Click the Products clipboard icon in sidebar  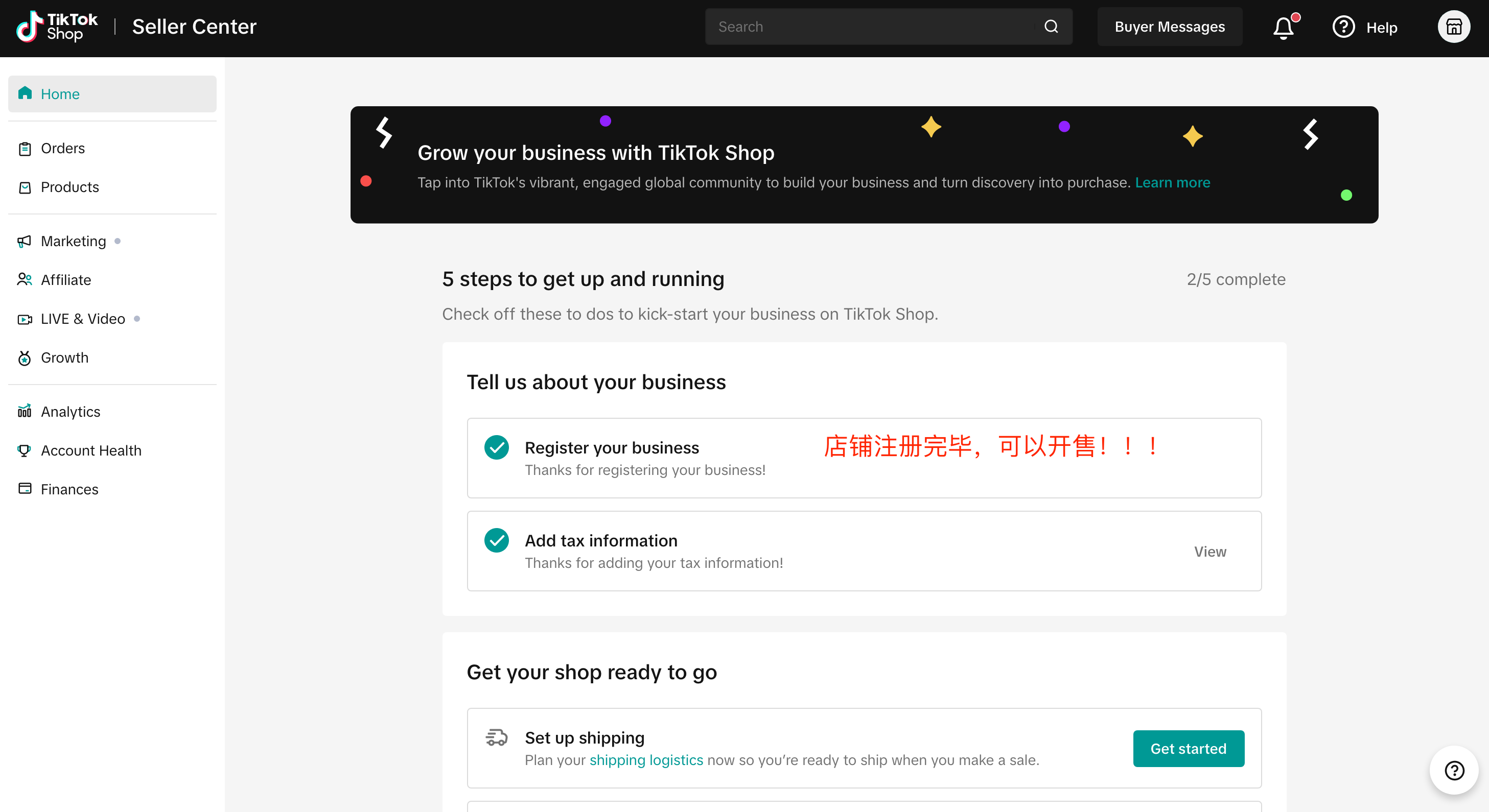25,187
